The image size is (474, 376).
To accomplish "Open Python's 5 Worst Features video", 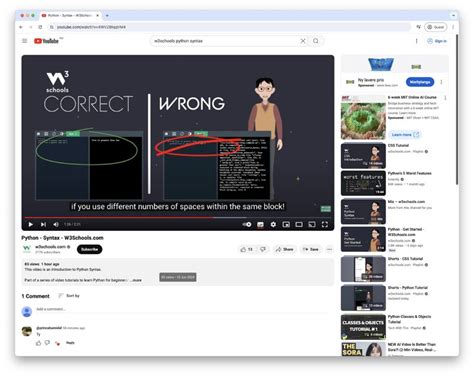I will click(x=363, y=183).
